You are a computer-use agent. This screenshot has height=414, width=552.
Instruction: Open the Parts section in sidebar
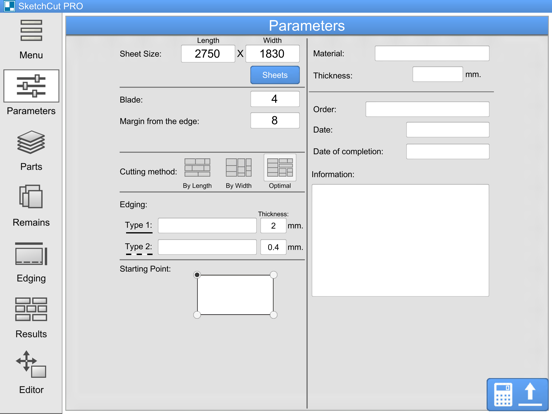(x=31, y=150)
